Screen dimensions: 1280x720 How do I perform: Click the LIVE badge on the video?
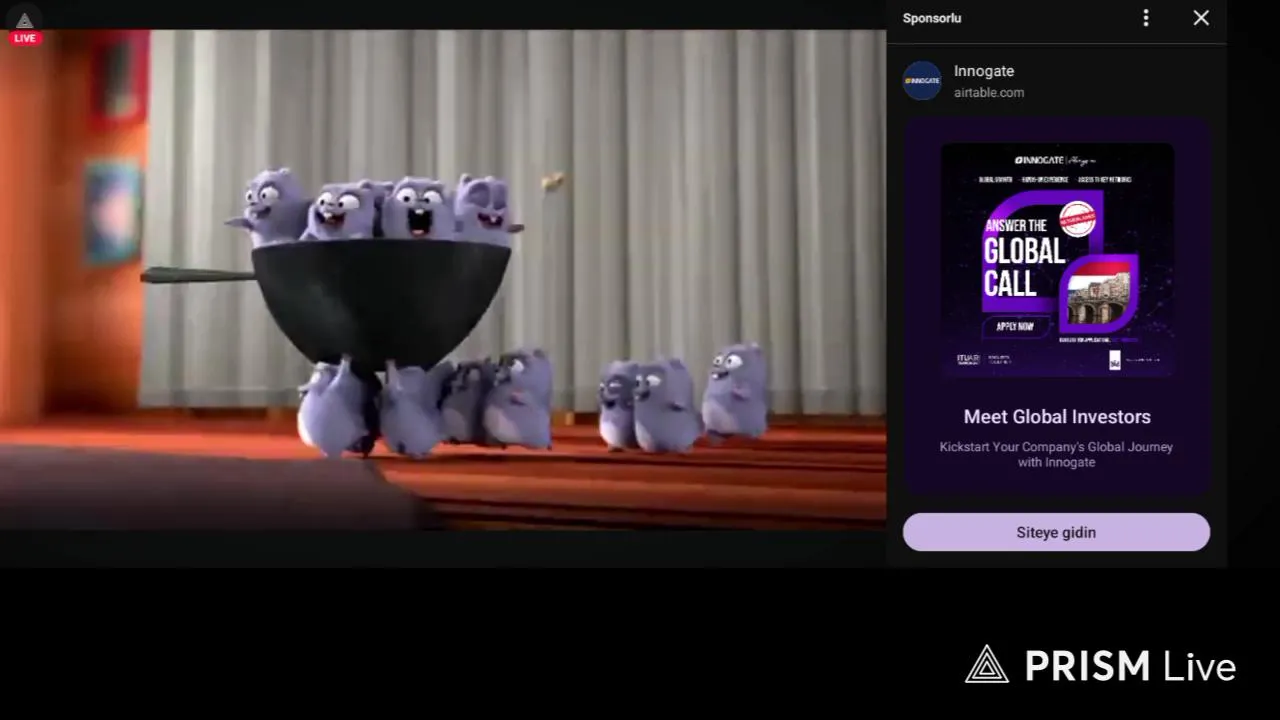click(25, 38)
